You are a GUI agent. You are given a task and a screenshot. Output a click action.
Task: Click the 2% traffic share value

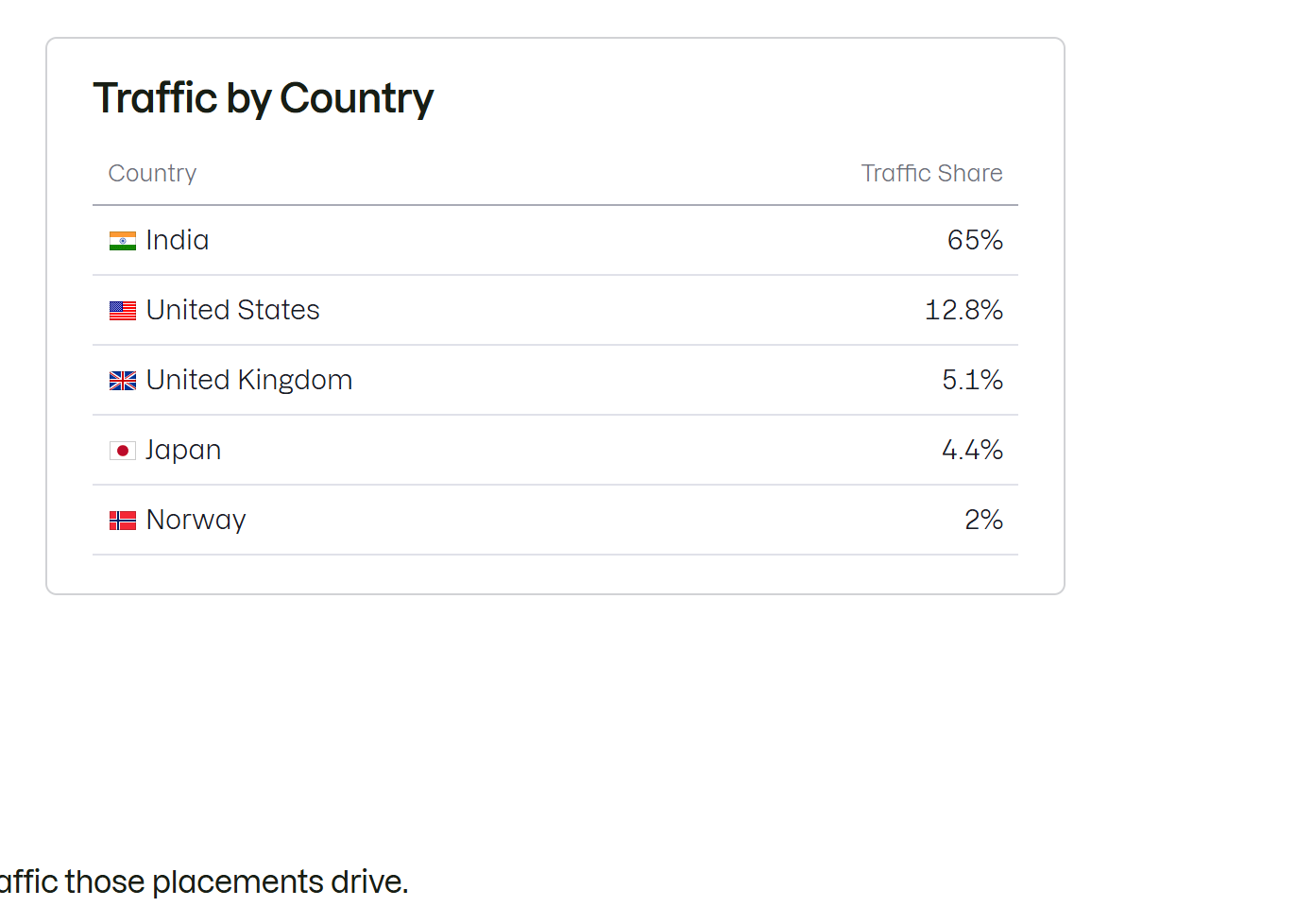[983, 520]
